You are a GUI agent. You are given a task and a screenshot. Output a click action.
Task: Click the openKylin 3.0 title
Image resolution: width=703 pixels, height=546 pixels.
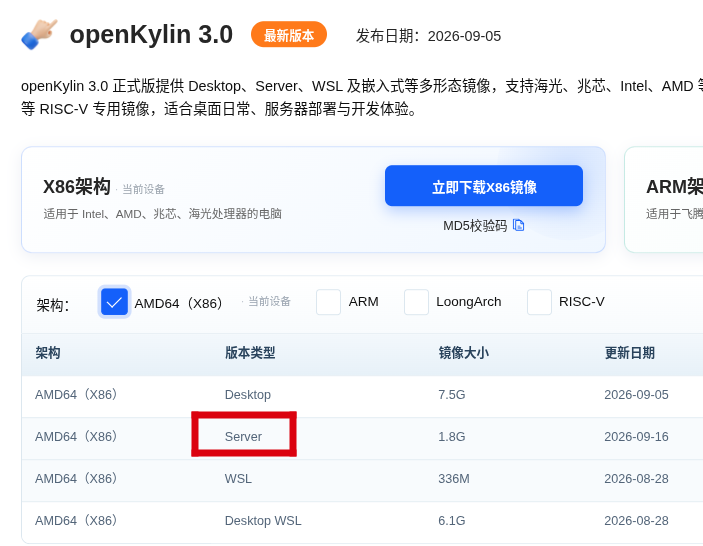point(151,35)
